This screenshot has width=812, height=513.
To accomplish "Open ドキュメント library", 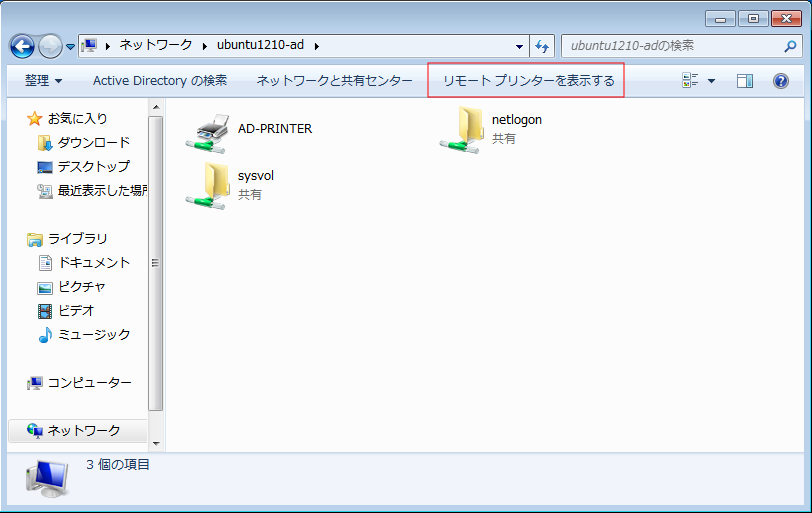I will coord(94,262).
